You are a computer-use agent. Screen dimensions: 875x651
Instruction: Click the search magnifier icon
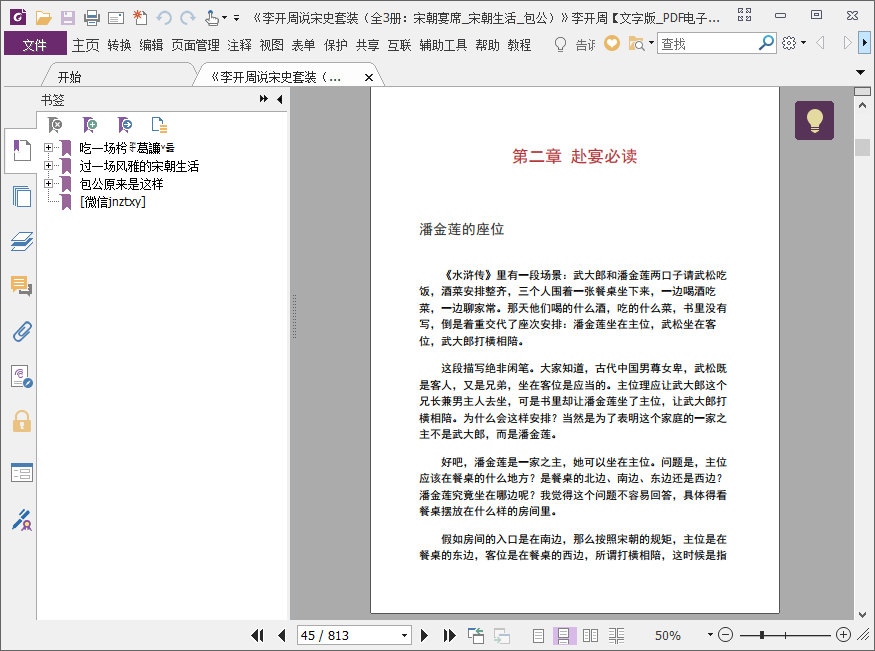[x=766, y=43]
